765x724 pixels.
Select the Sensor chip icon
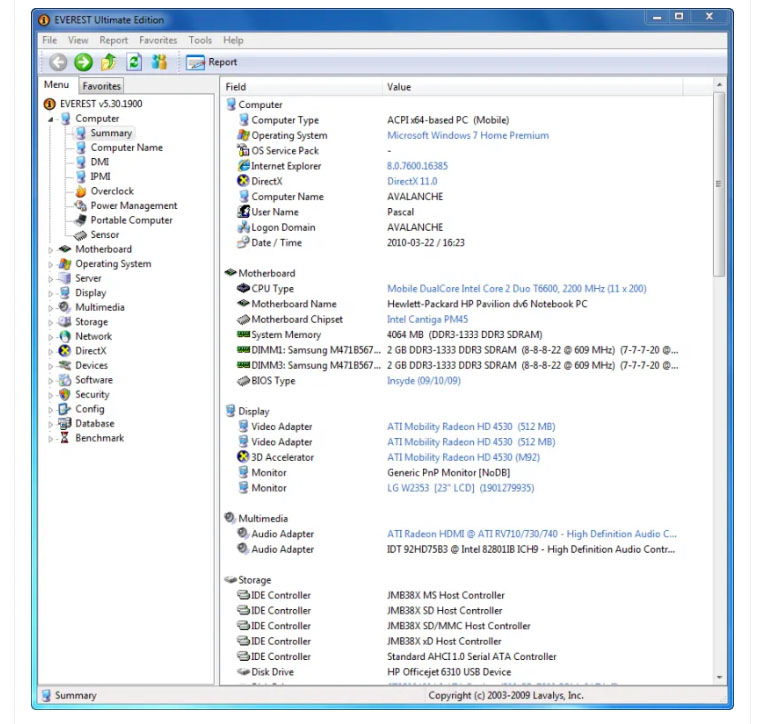(x=81, y=235)
